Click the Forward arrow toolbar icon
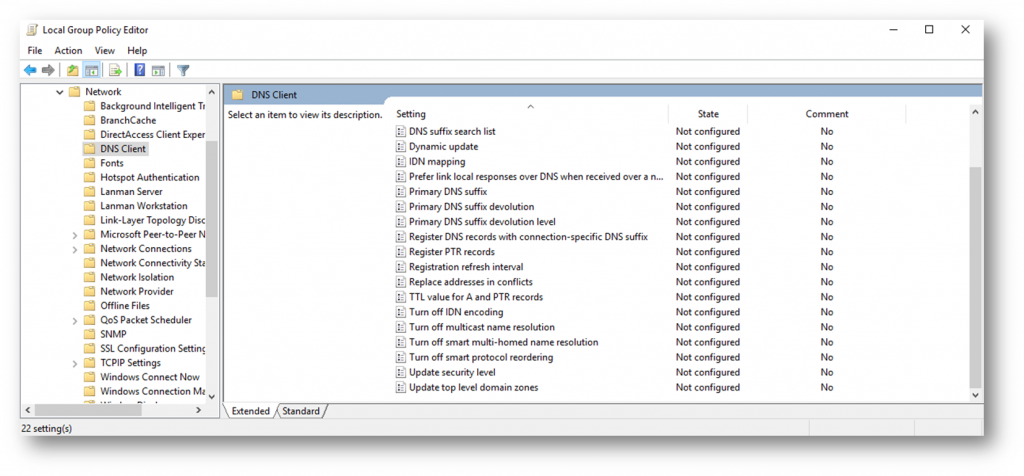The image size is (1024, 476). pos(48,71)
